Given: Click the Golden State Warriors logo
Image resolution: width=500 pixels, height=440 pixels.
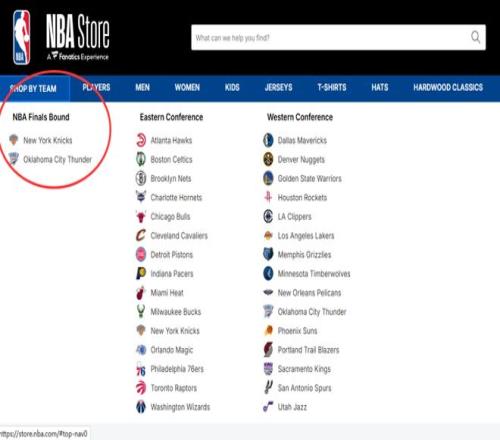Looking at the screenshot, I should point(268,178).
